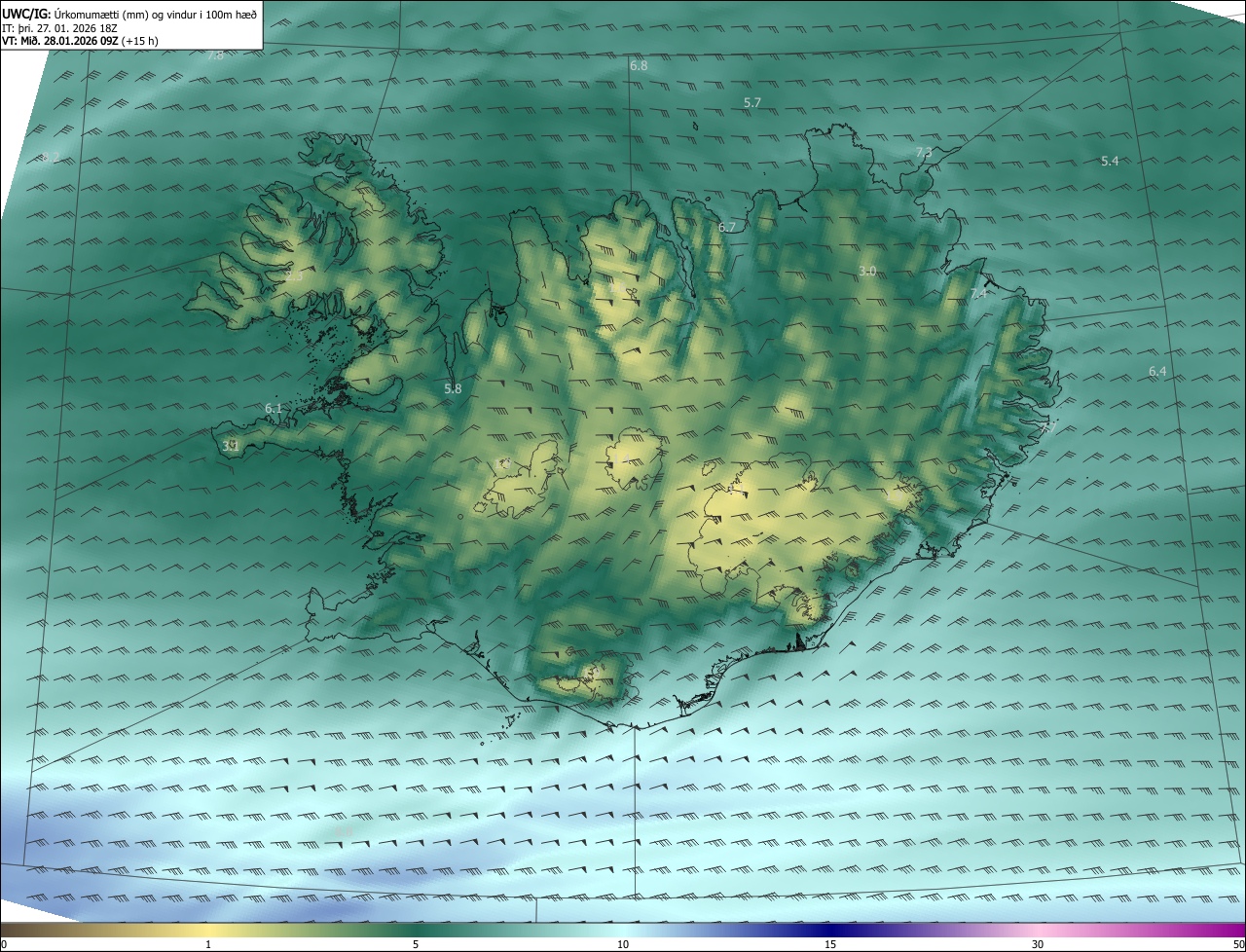Viewport: 1246px width, 952px height.
Task: Click the '(+15 h)' forecast offset text
Action: click(140, 41)
